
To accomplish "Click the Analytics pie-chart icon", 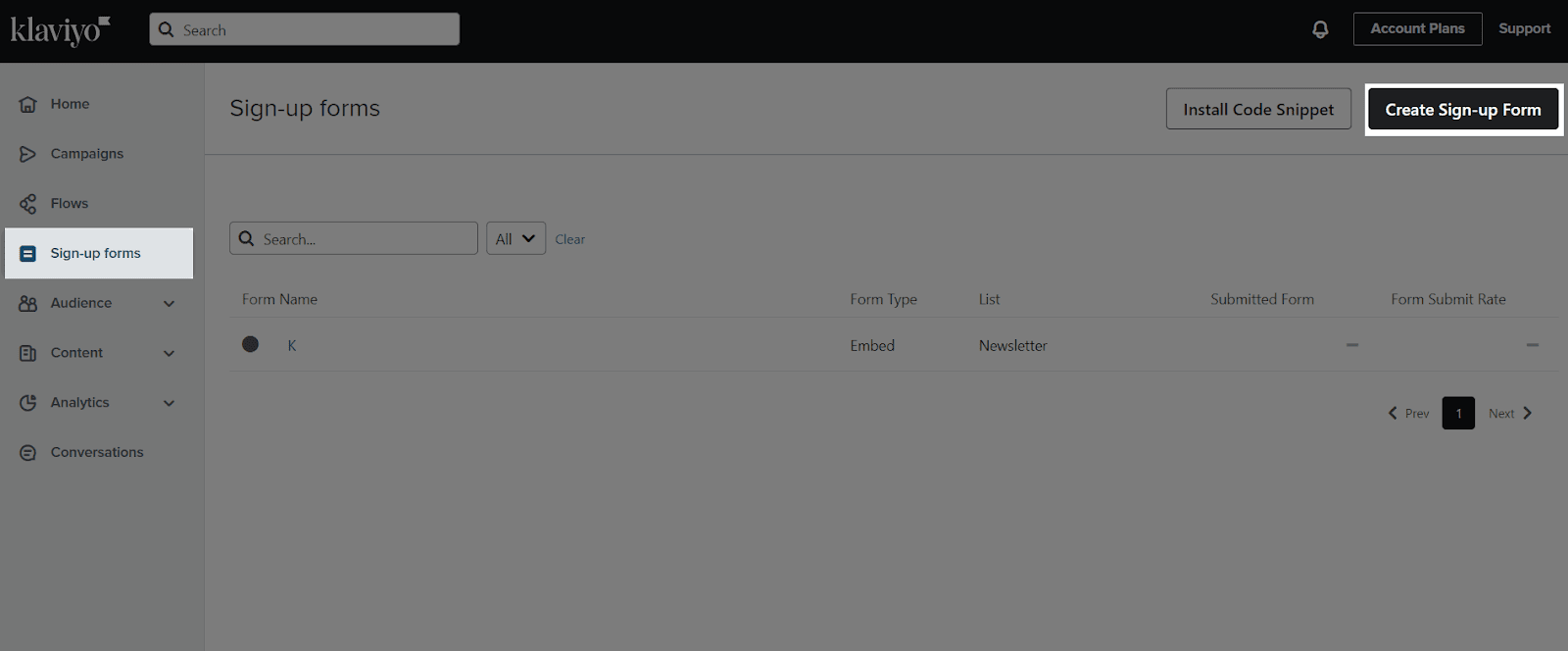I will pyautogui.click(x=28, y=403).
